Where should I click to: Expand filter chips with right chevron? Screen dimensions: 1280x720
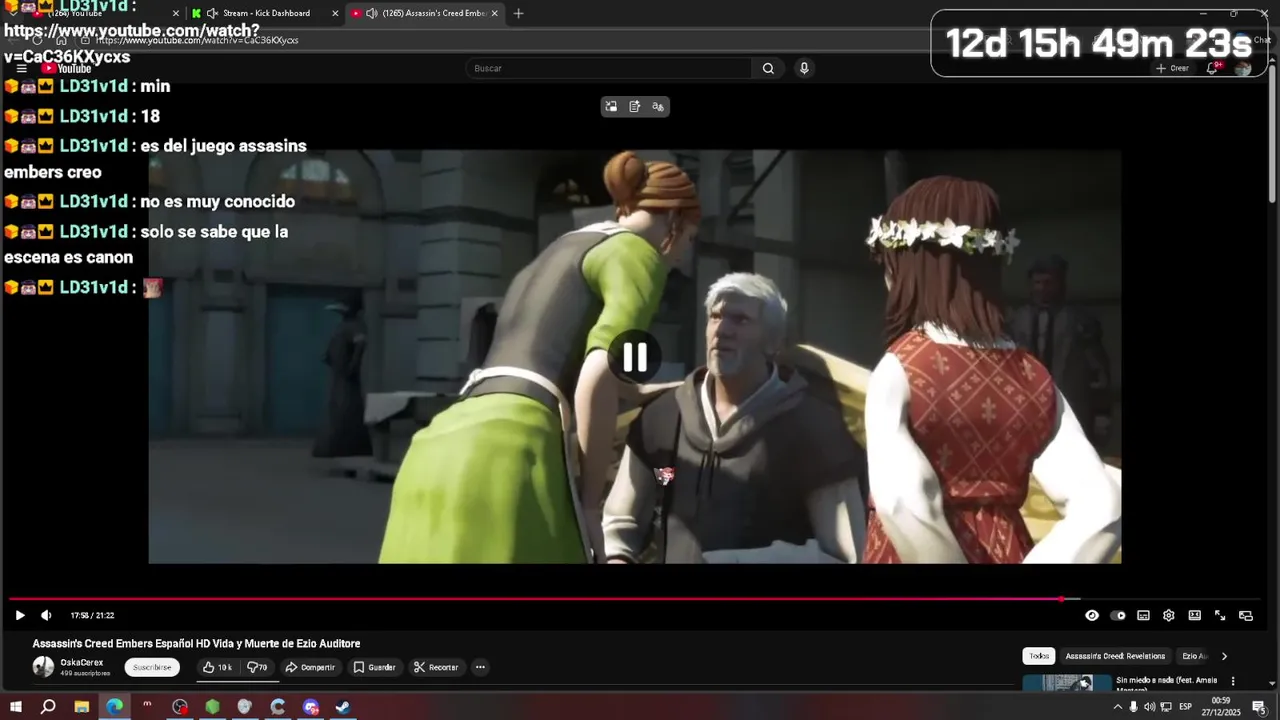[x=1224, y=656]
